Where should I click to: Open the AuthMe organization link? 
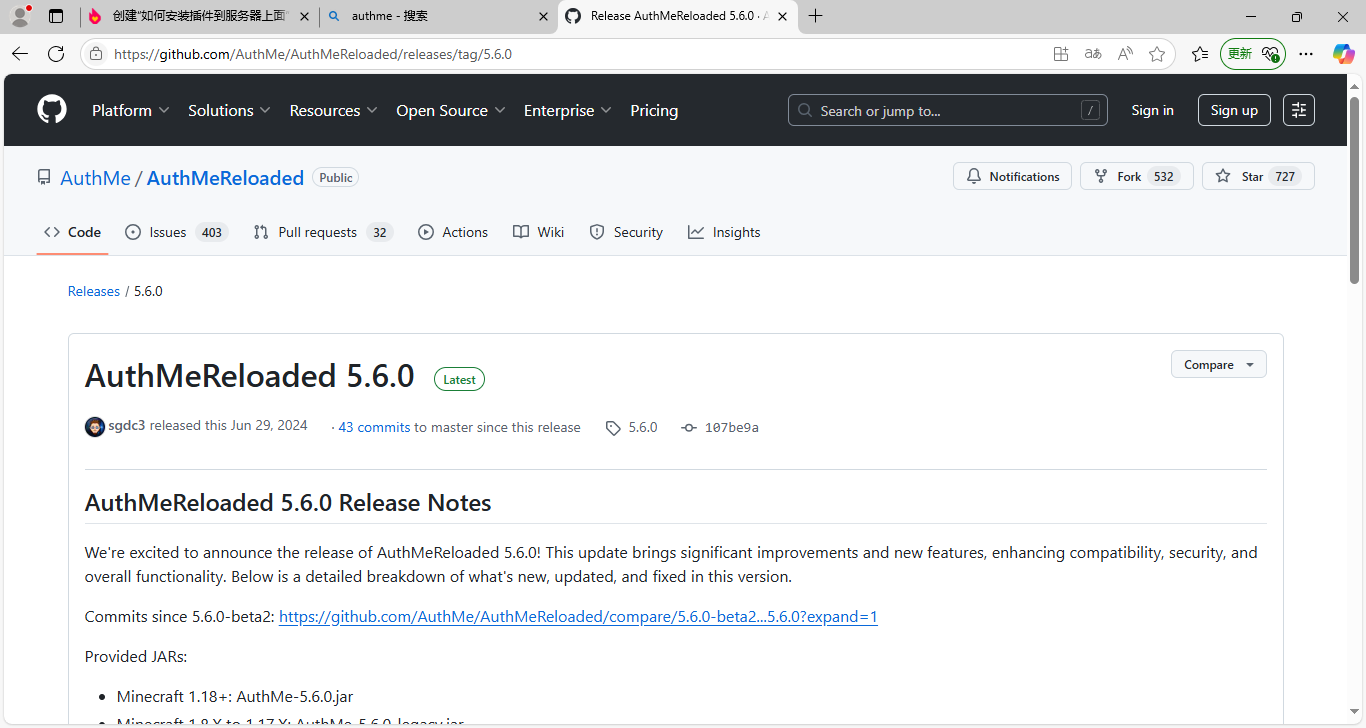pyautogui.click(x=95, y=178)
